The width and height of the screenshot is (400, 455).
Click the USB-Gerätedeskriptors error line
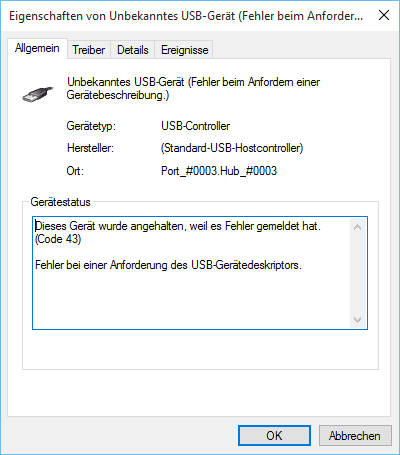coord(168,265)
